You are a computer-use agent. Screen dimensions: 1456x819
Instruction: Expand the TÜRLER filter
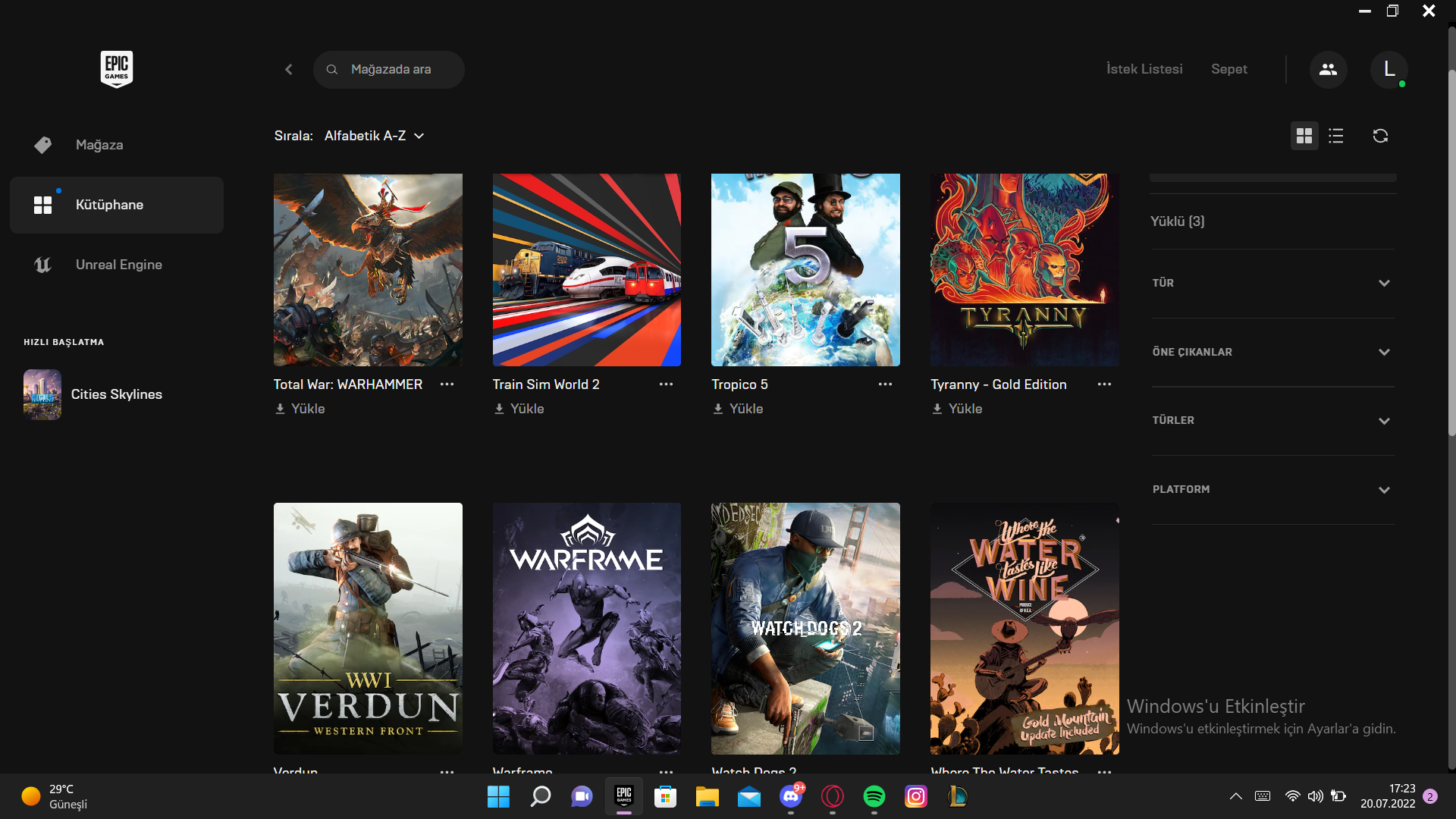click(1272, 421)
